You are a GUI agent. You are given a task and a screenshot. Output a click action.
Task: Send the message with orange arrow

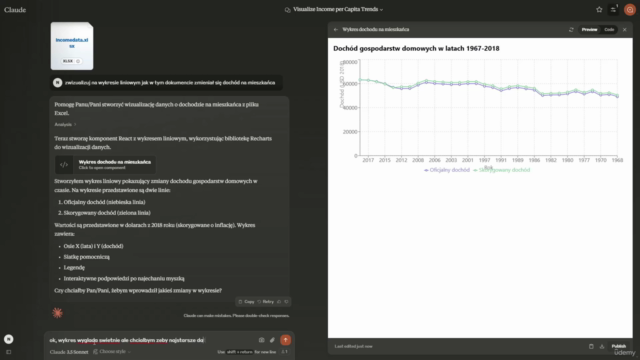[x=286, y=340]
